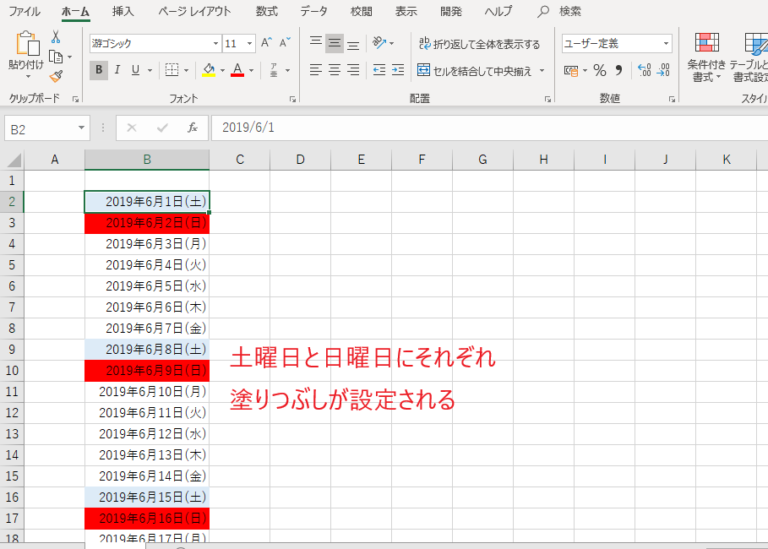
Task: Switch to the 表示 tab
Action: (x=406, y=11)
